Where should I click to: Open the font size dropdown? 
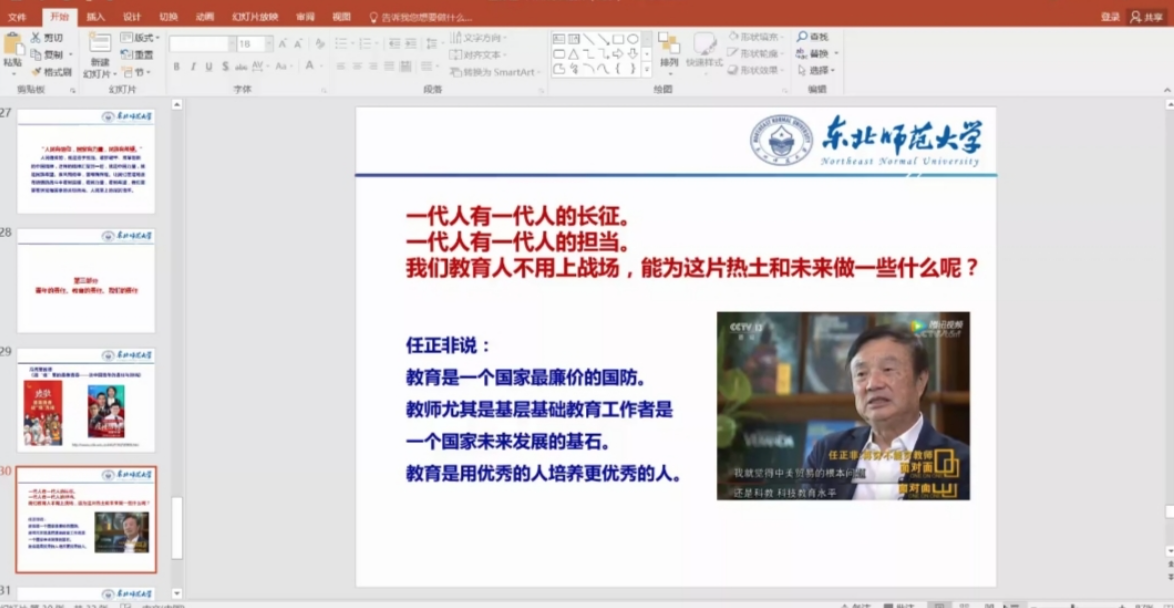[x=268, y=44]
